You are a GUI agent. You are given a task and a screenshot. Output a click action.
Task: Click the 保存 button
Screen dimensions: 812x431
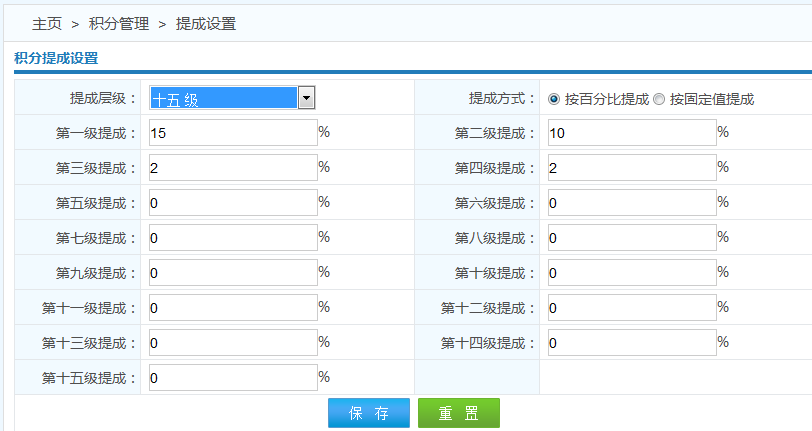[368, 413]
